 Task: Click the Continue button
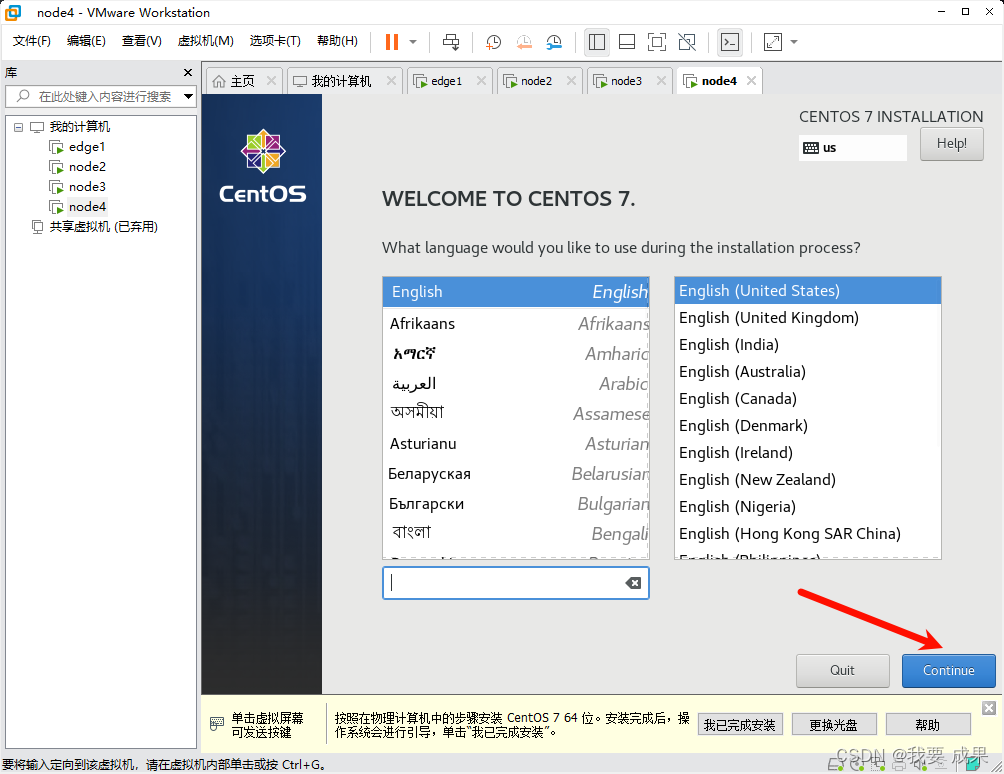click(947, 670)
